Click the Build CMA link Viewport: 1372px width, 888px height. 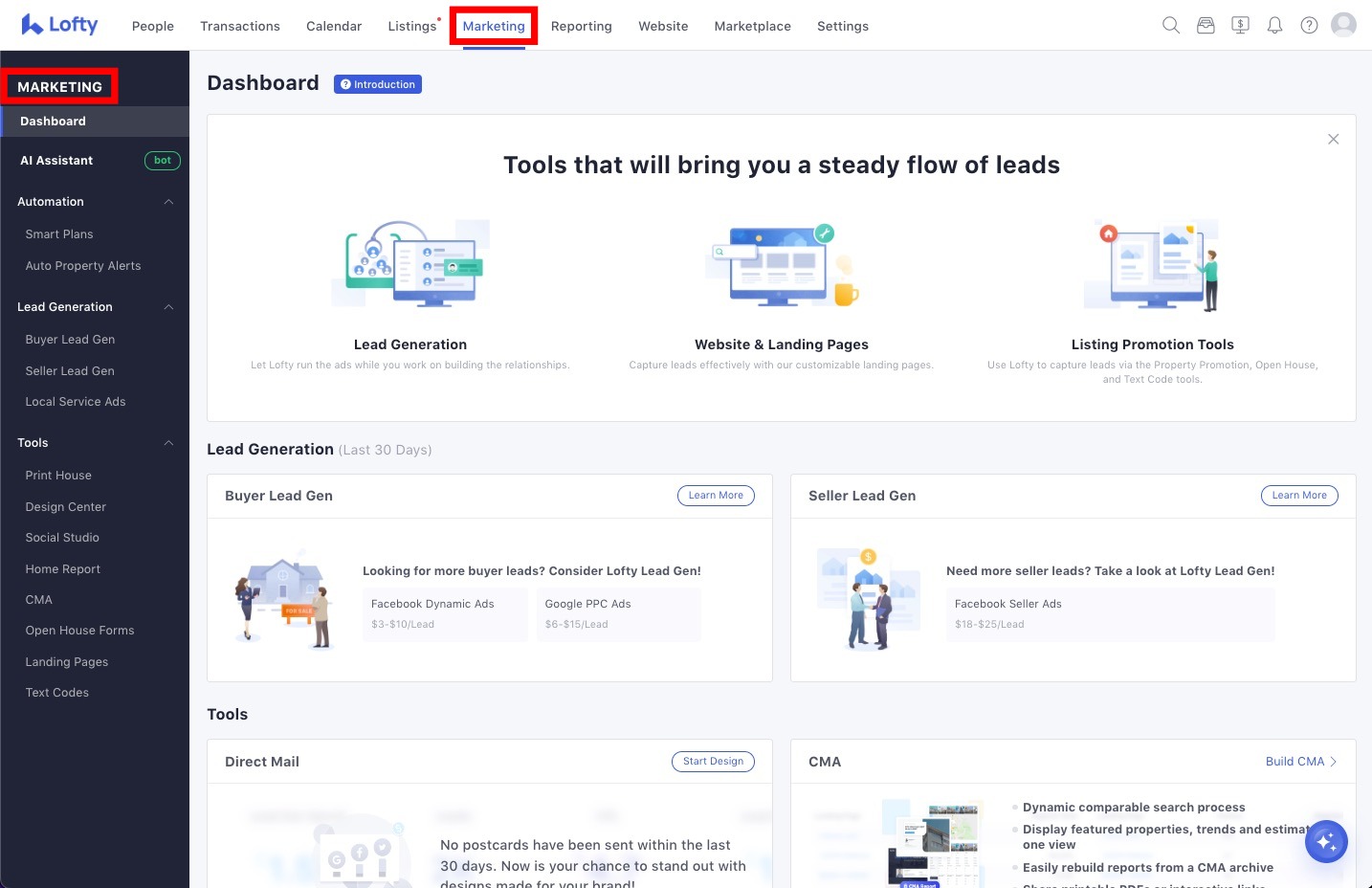coord(1301,762)
